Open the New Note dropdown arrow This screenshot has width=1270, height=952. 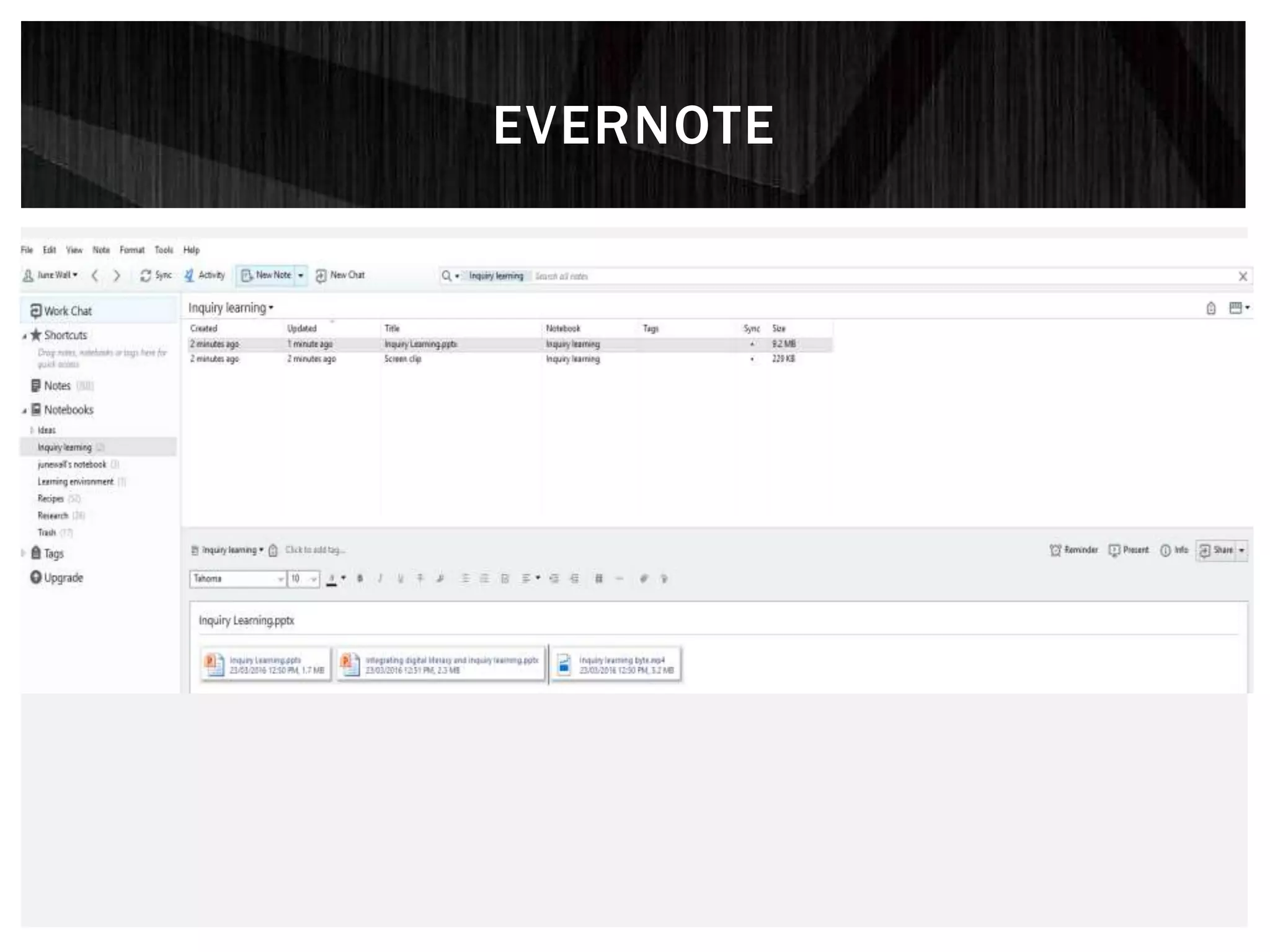[x=301, y=275]
